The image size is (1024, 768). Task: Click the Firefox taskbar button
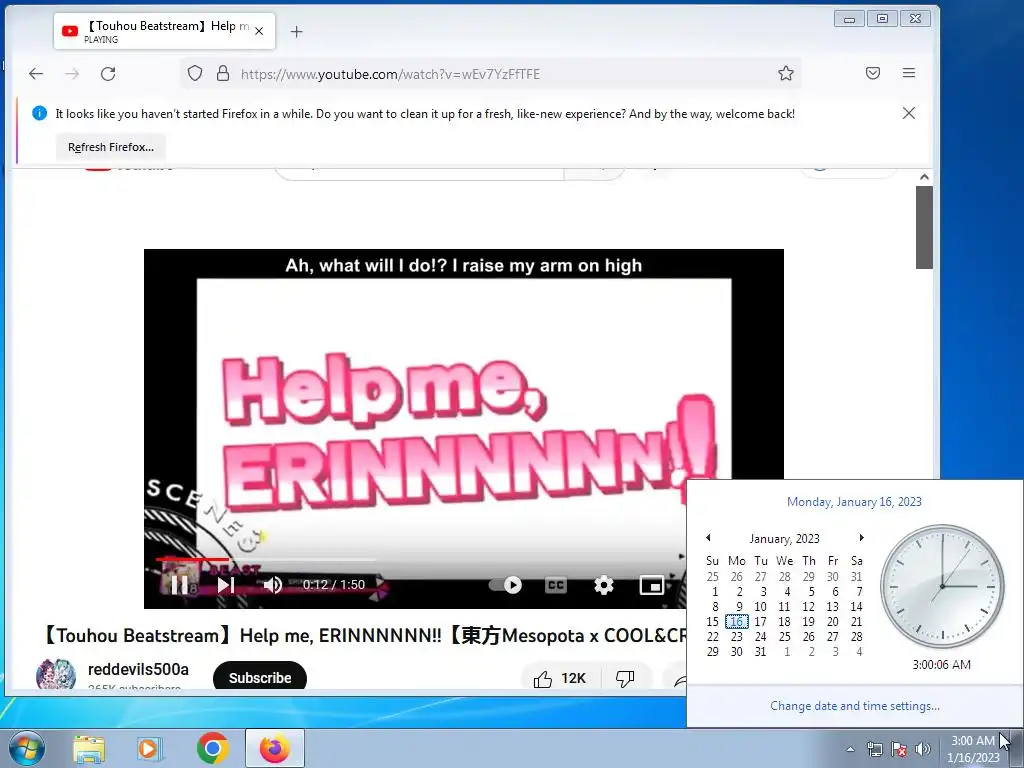pos(275,748)
